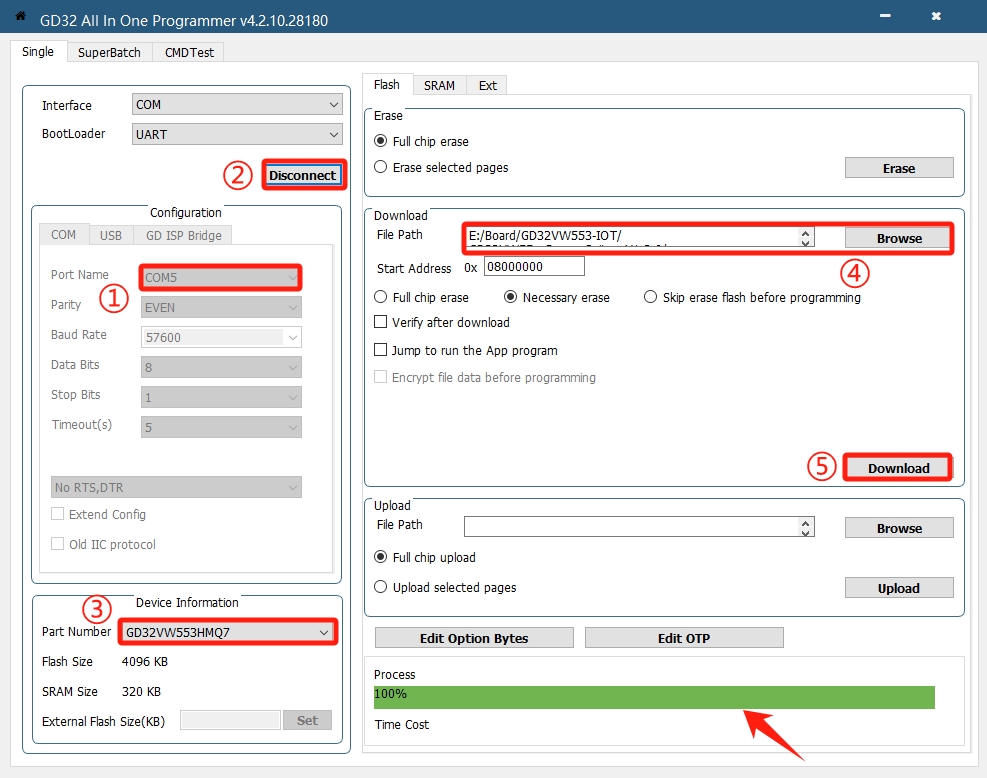Screen dimensions: 987x778
Task: Toggle Jump to run the App program
Action: coord(381,351)
